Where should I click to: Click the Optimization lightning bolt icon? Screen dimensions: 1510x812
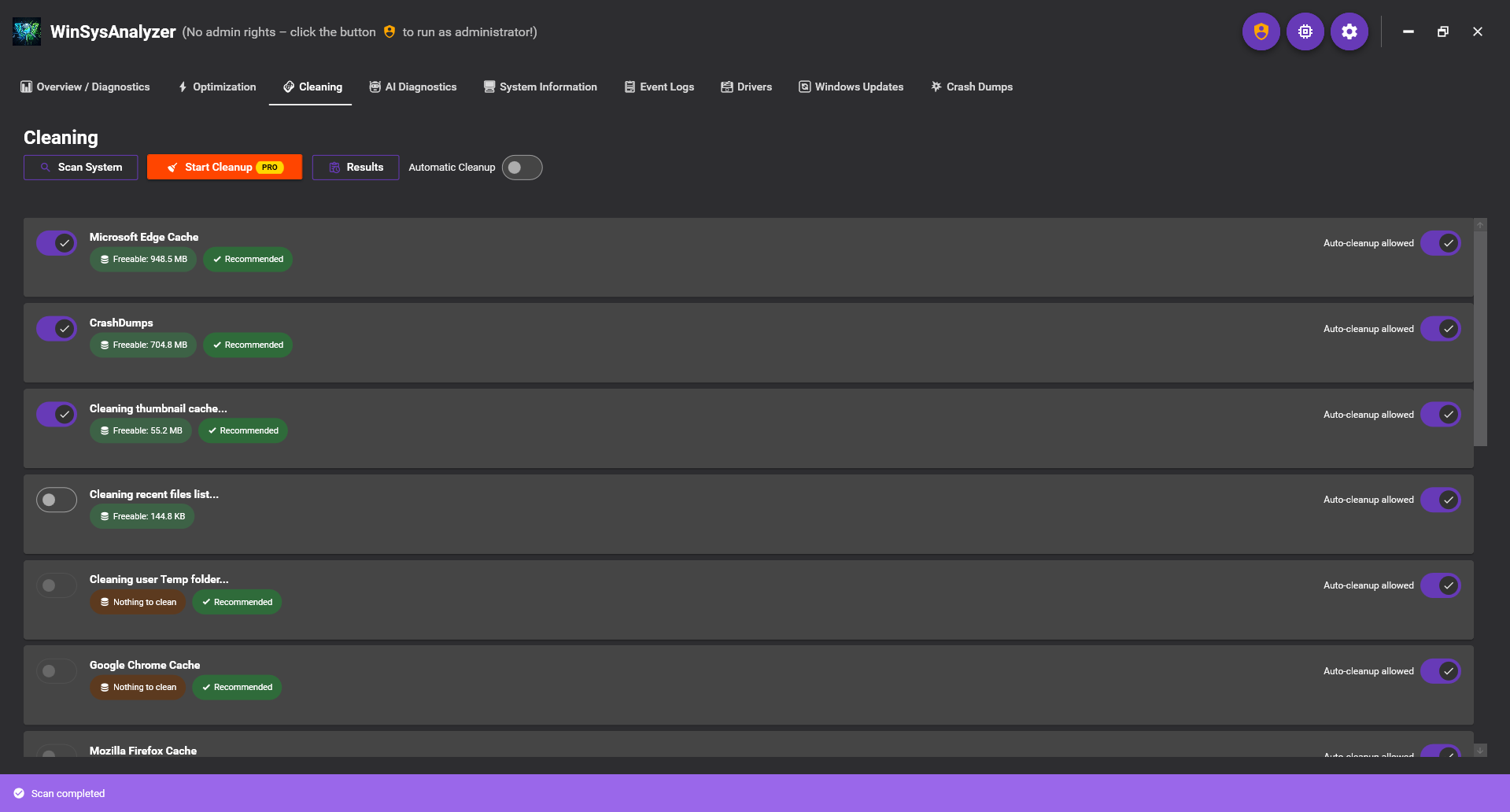pos(183,87)
